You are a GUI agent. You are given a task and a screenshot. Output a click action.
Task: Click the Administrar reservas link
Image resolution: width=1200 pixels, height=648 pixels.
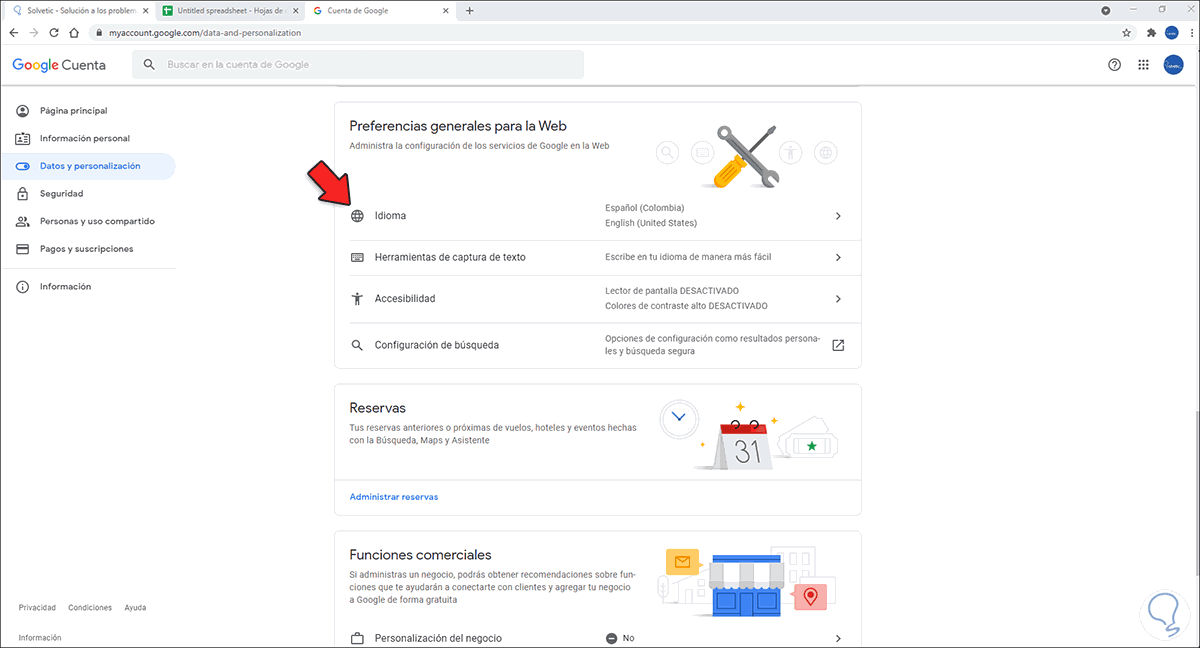[x=392, y=495]
